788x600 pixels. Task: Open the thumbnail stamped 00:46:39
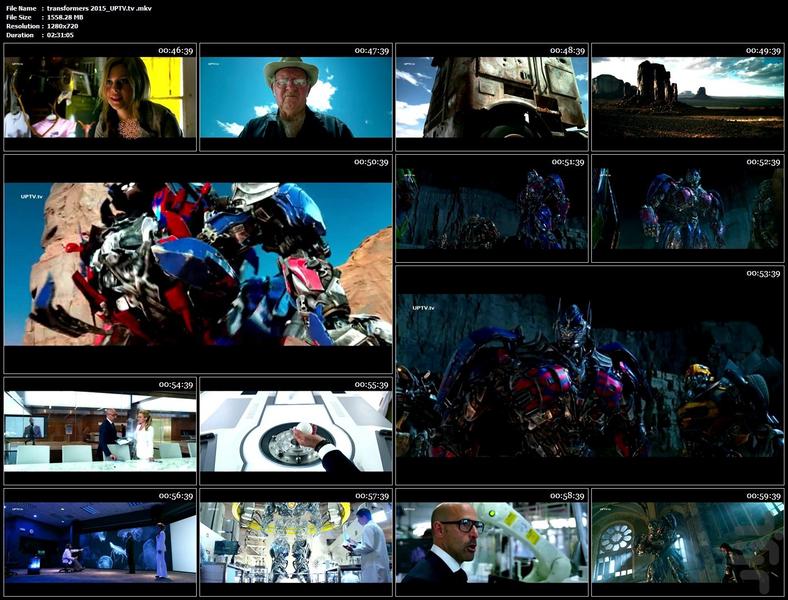(100, 97)
